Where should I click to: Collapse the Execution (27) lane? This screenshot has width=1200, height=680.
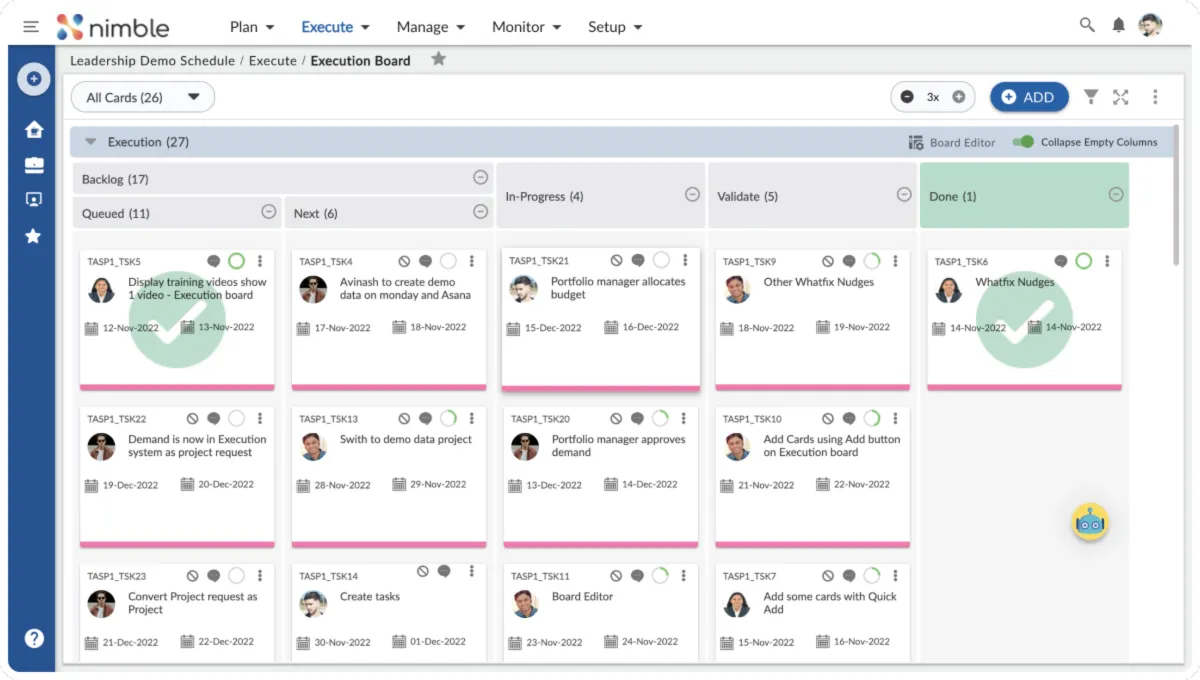(91, 142)
